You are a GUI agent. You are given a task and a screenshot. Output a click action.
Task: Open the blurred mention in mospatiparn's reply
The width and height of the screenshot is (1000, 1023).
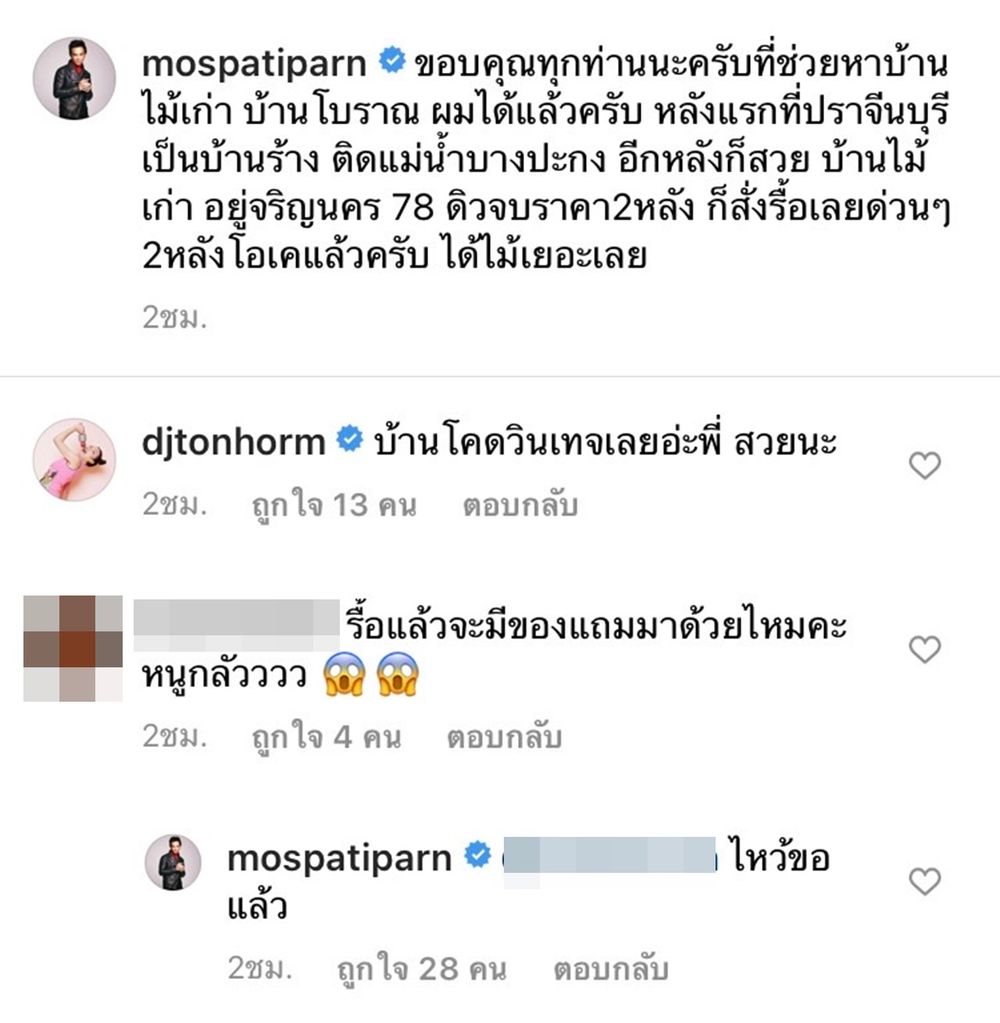tap(610, 855)
